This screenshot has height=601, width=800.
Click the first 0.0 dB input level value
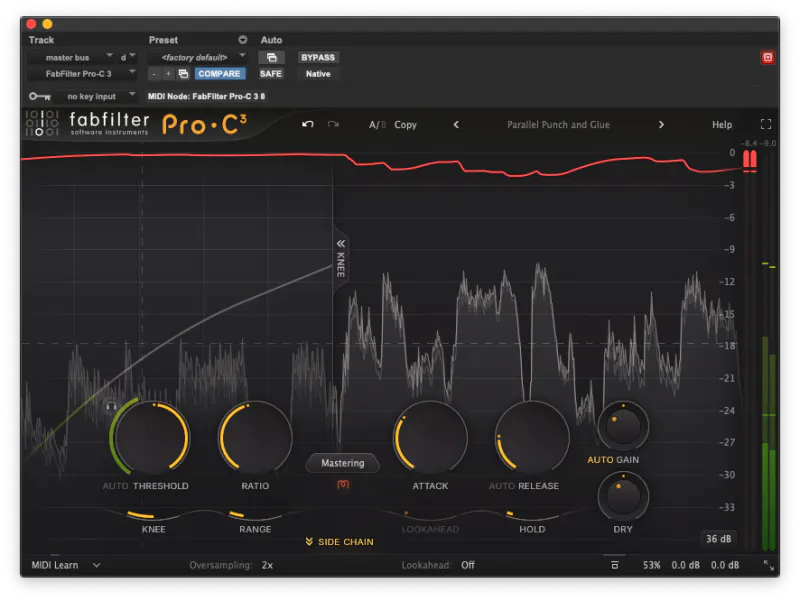[x=685, y=565]
